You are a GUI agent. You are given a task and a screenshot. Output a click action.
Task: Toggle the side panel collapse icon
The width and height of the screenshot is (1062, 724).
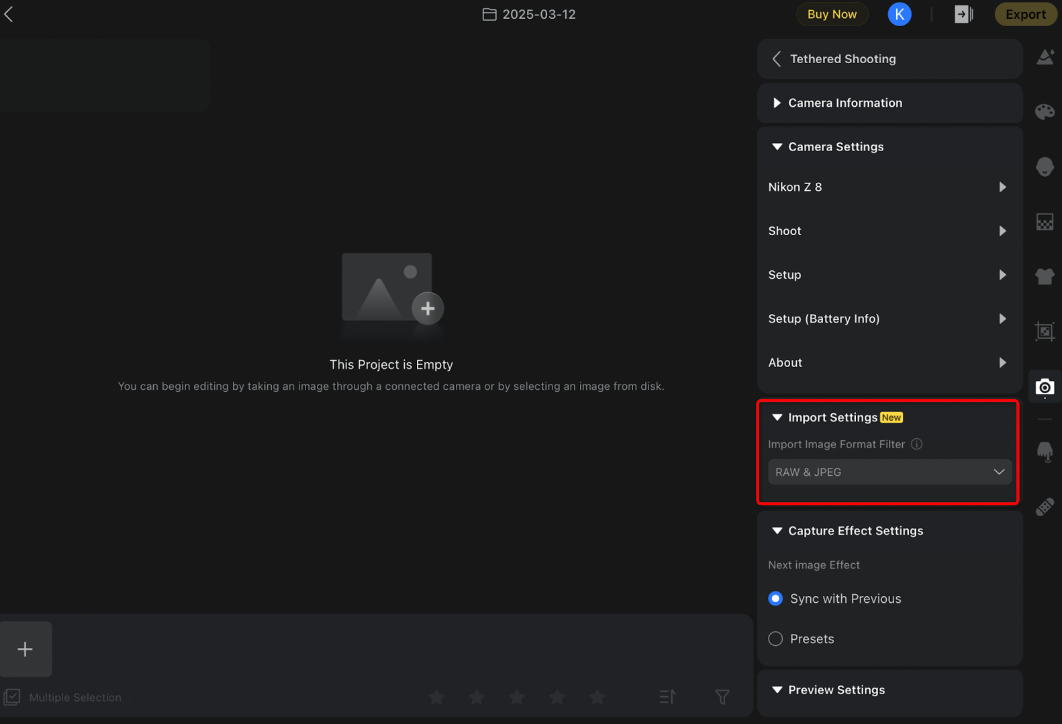[x=963, y=14]
